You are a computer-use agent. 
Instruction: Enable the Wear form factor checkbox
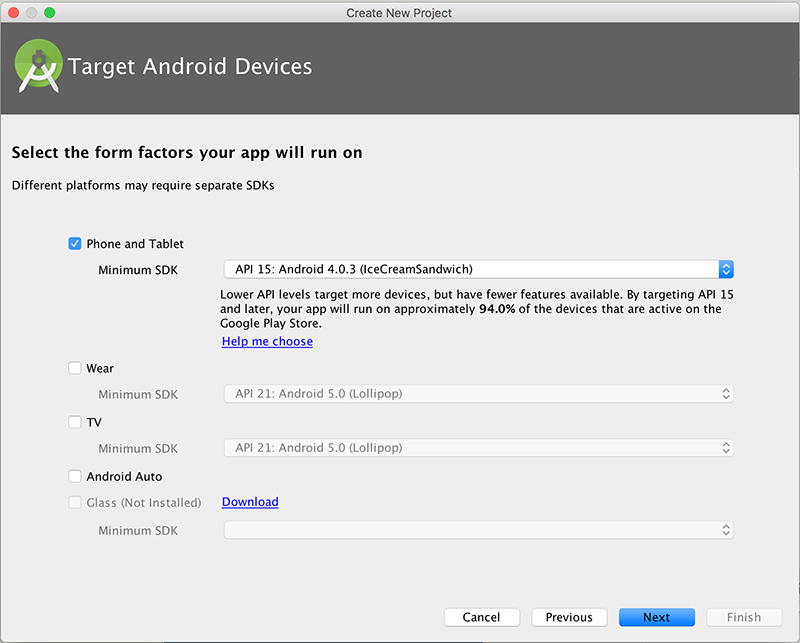[75, 368]
